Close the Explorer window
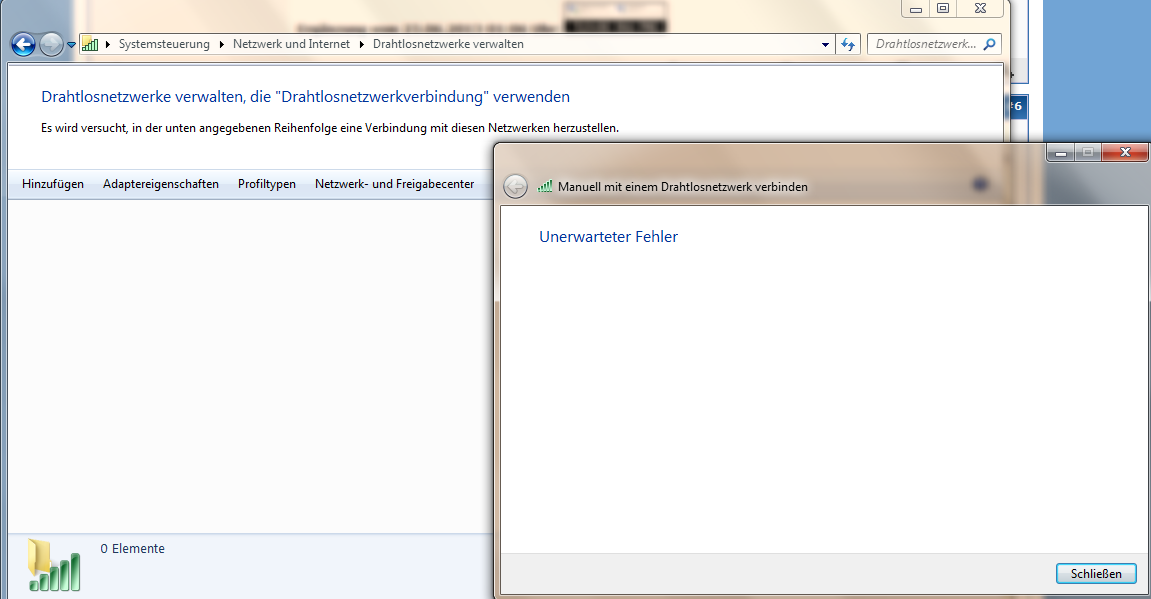The image size is (1151, 599). coord(980,9)
